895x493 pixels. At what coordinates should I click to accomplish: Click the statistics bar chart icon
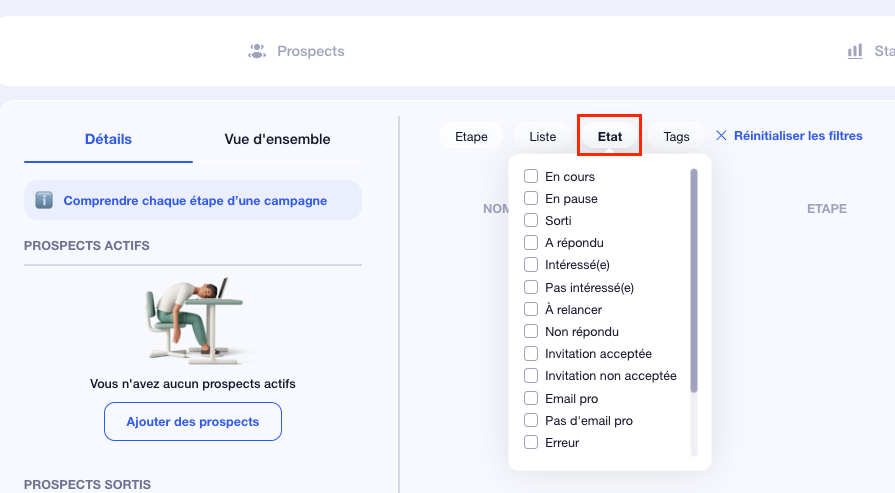pyautogui.click(x=855, y=51)
